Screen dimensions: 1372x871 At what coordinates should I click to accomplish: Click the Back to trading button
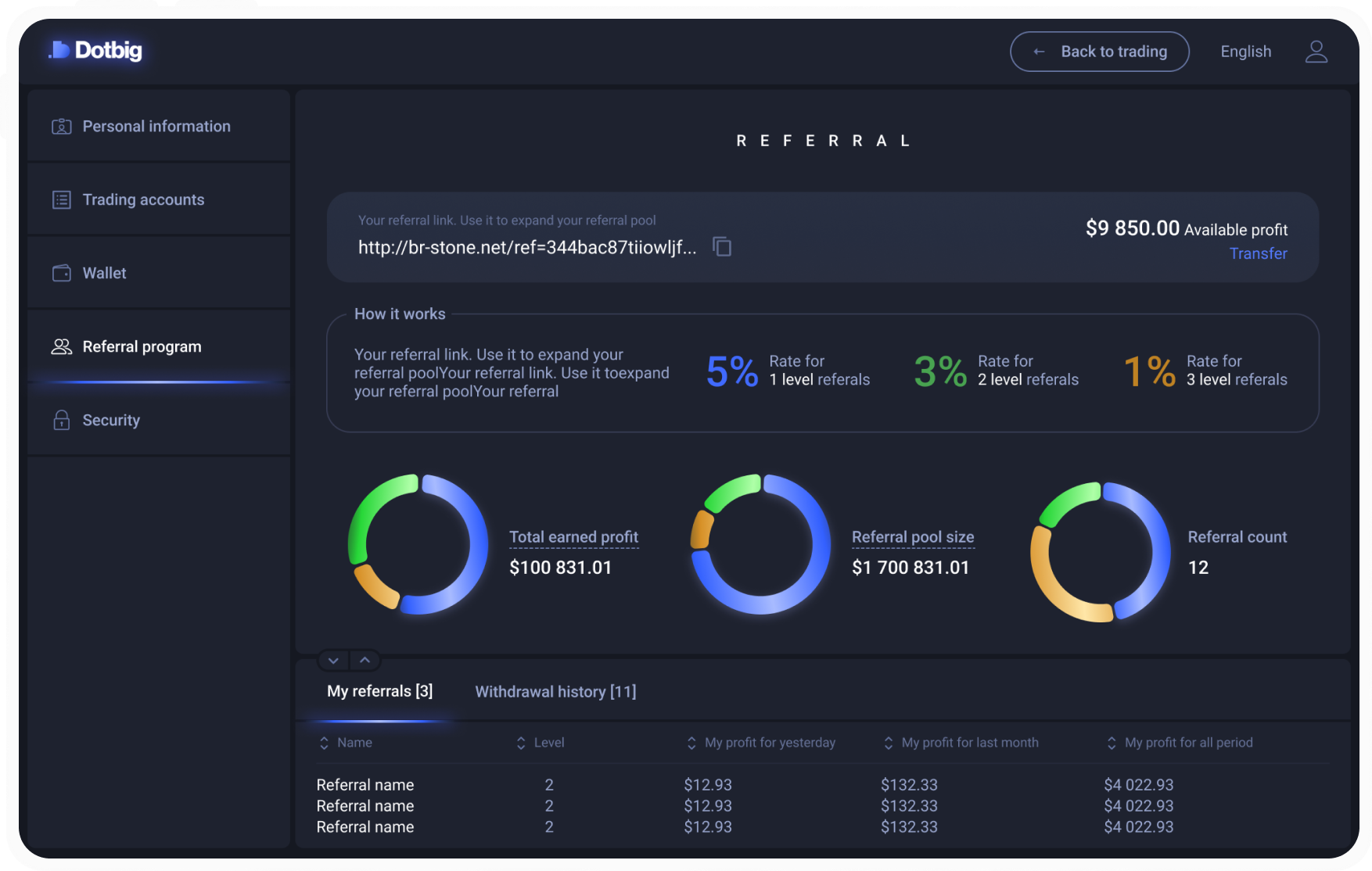(1100, 52)
